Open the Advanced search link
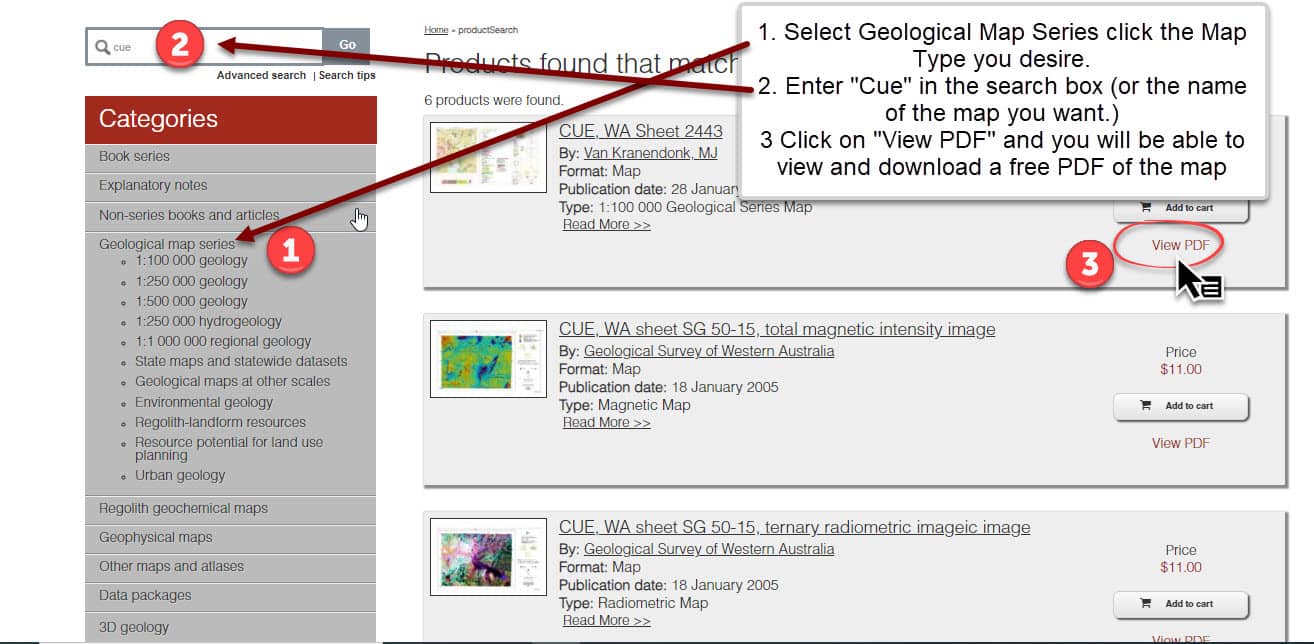The image size is (1314, 644). click(261, 75)
